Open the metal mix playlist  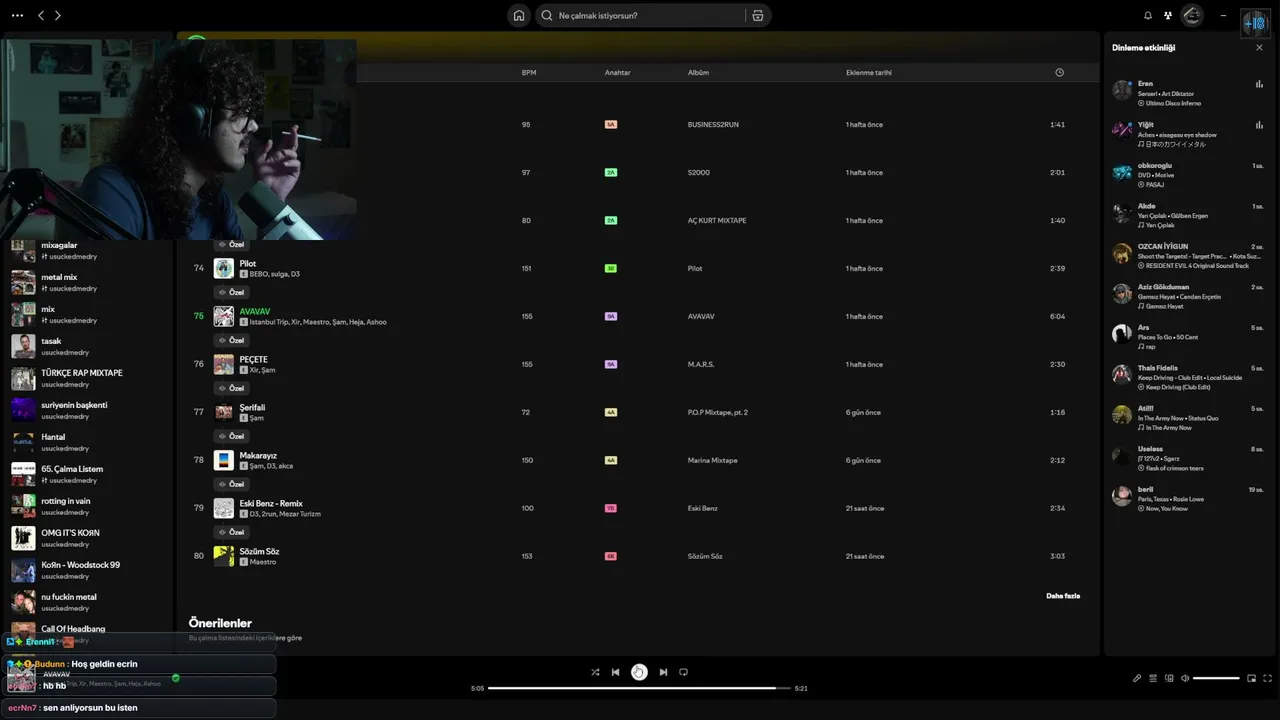pyautogui.click(x=88, y=282)
